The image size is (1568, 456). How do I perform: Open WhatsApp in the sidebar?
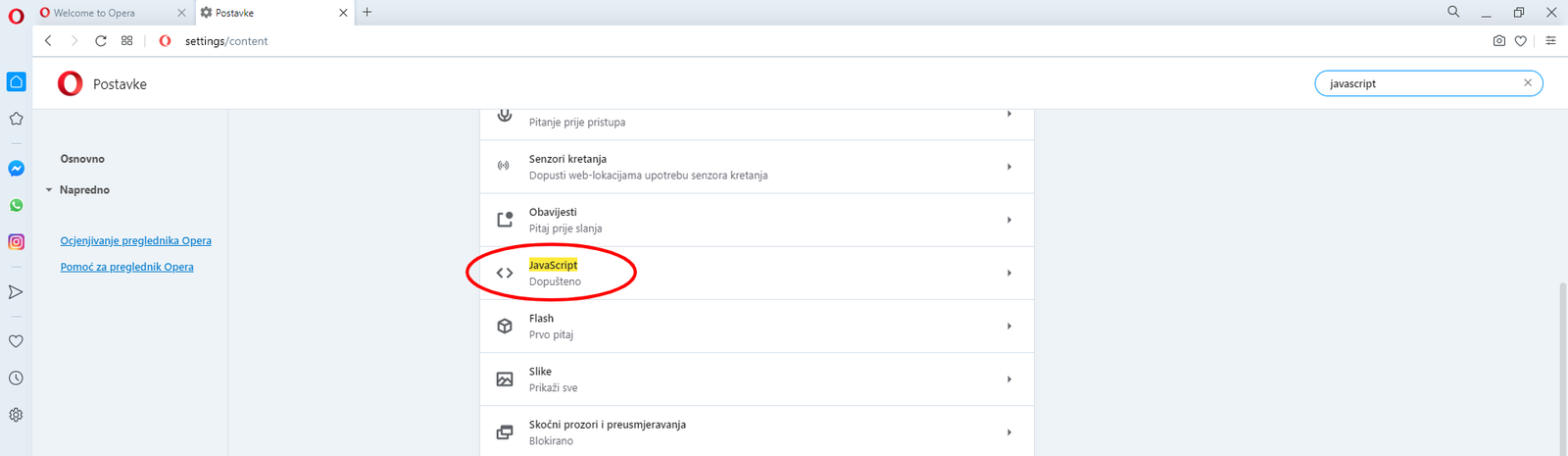click(x=16, y=206)
